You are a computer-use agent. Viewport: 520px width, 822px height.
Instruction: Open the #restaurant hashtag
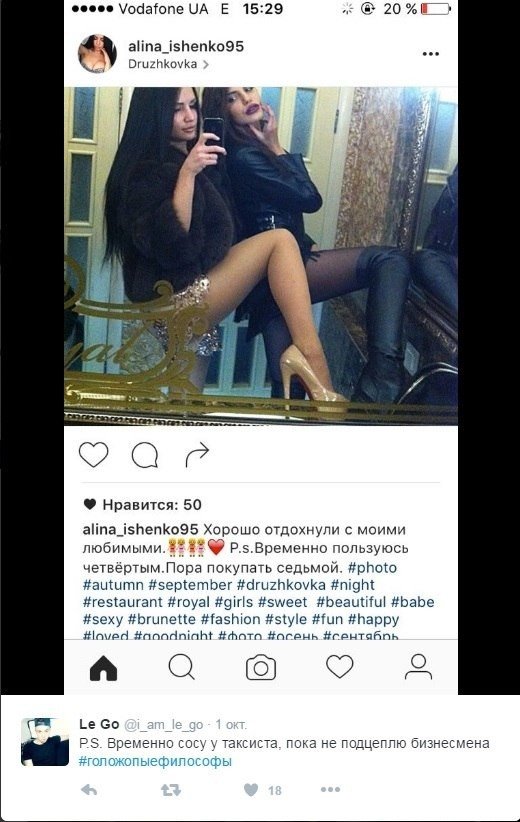(123, 602)
